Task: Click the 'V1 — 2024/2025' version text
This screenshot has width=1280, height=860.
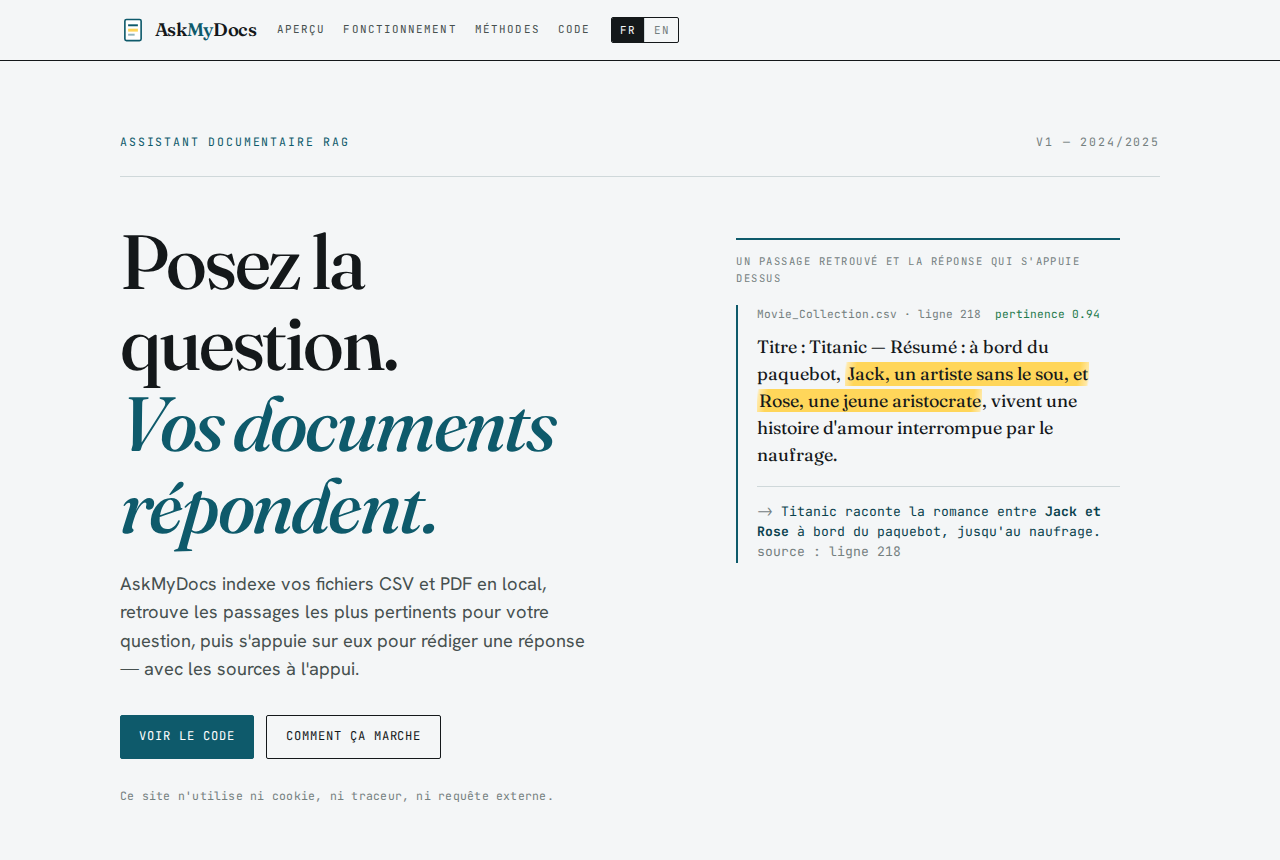Action: (1098, 142)
